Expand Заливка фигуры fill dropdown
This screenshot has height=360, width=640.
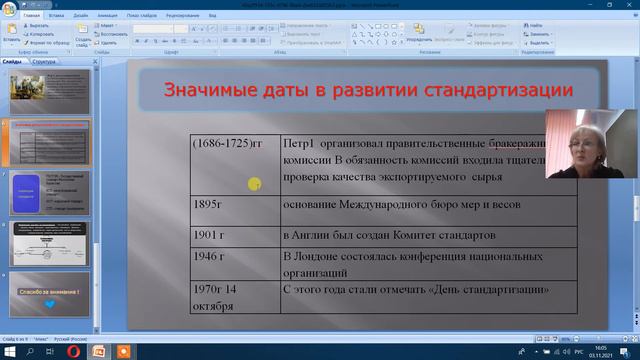[x=488, y=26]
